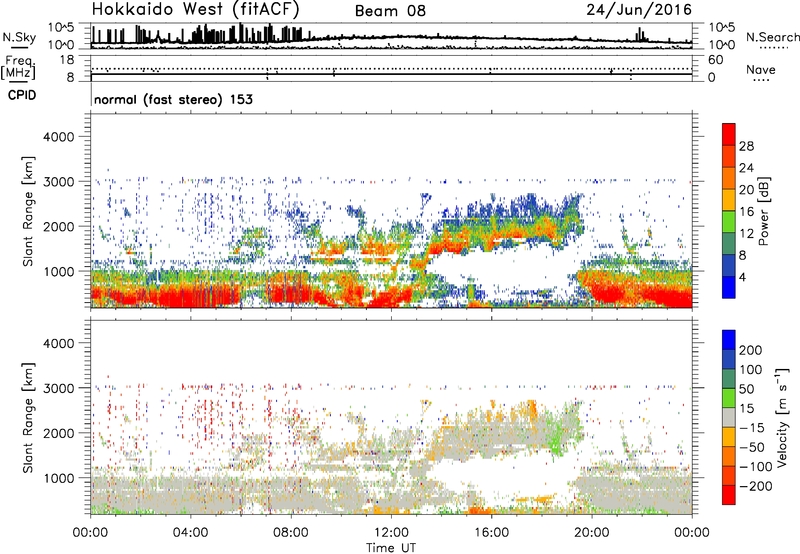
Task: Click the 'N.Search' legend label
Action: tap(772, 37)
